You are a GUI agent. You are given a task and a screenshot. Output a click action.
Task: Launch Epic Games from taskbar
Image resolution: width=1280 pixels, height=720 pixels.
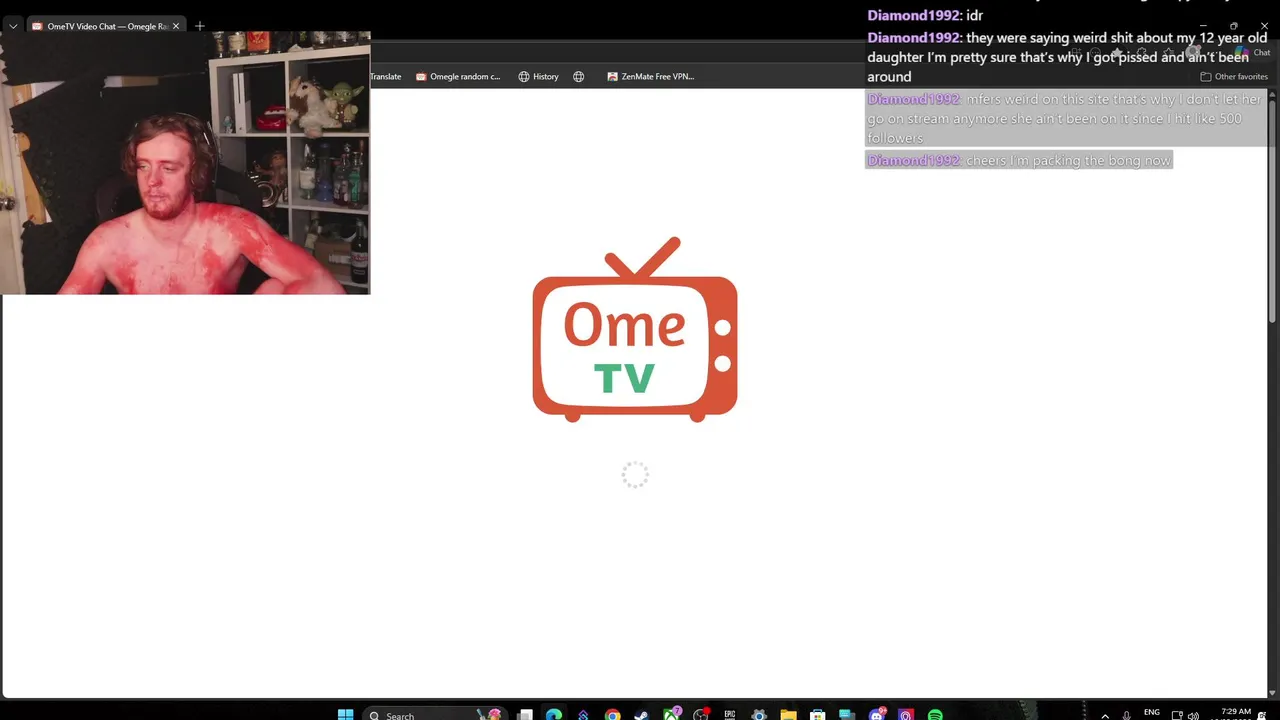730,714
